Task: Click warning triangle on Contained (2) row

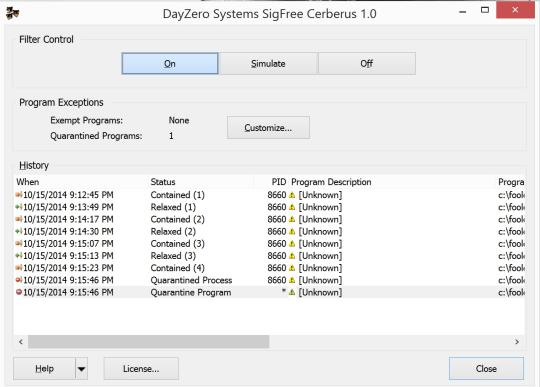Action: 292,219
